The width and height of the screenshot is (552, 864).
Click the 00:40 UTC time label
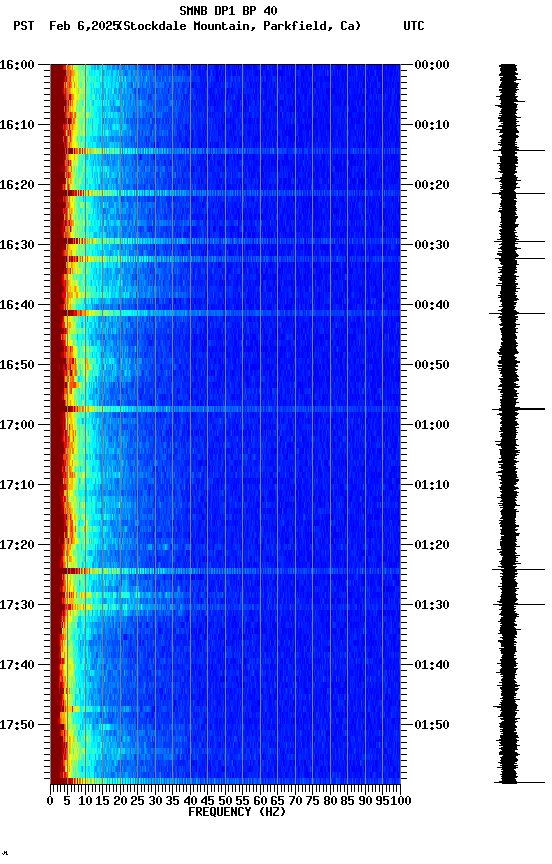(x=432, y=305)
